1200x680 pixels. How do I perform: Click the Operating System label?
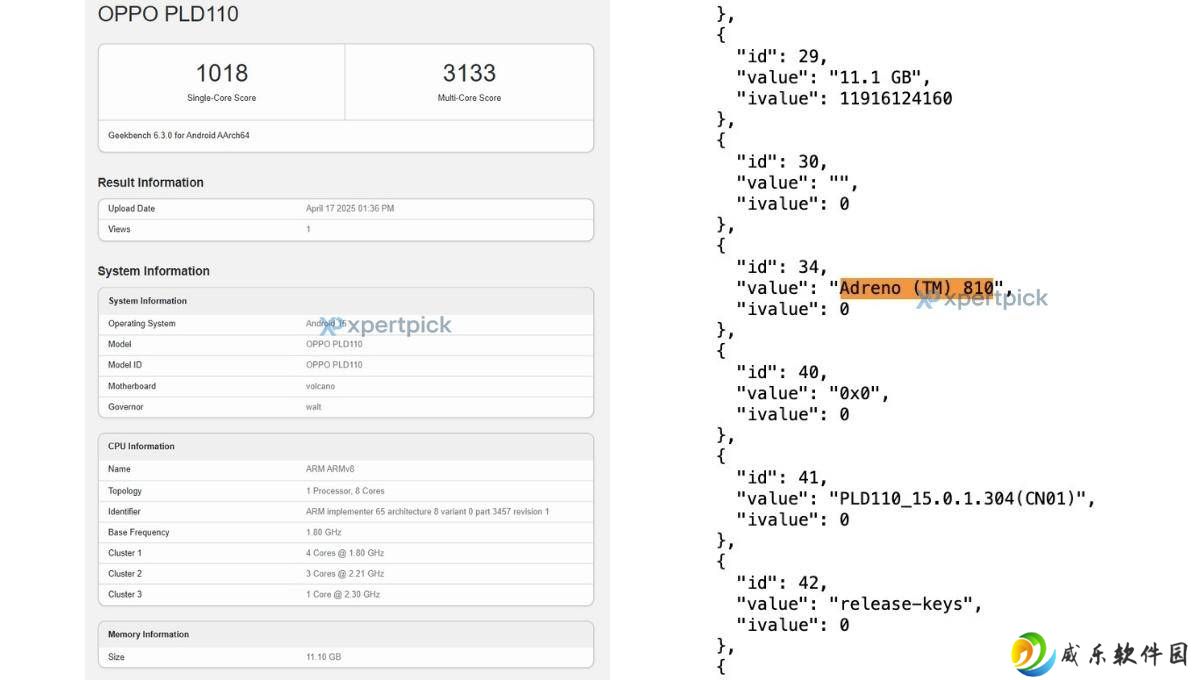(x=141, y=323)
